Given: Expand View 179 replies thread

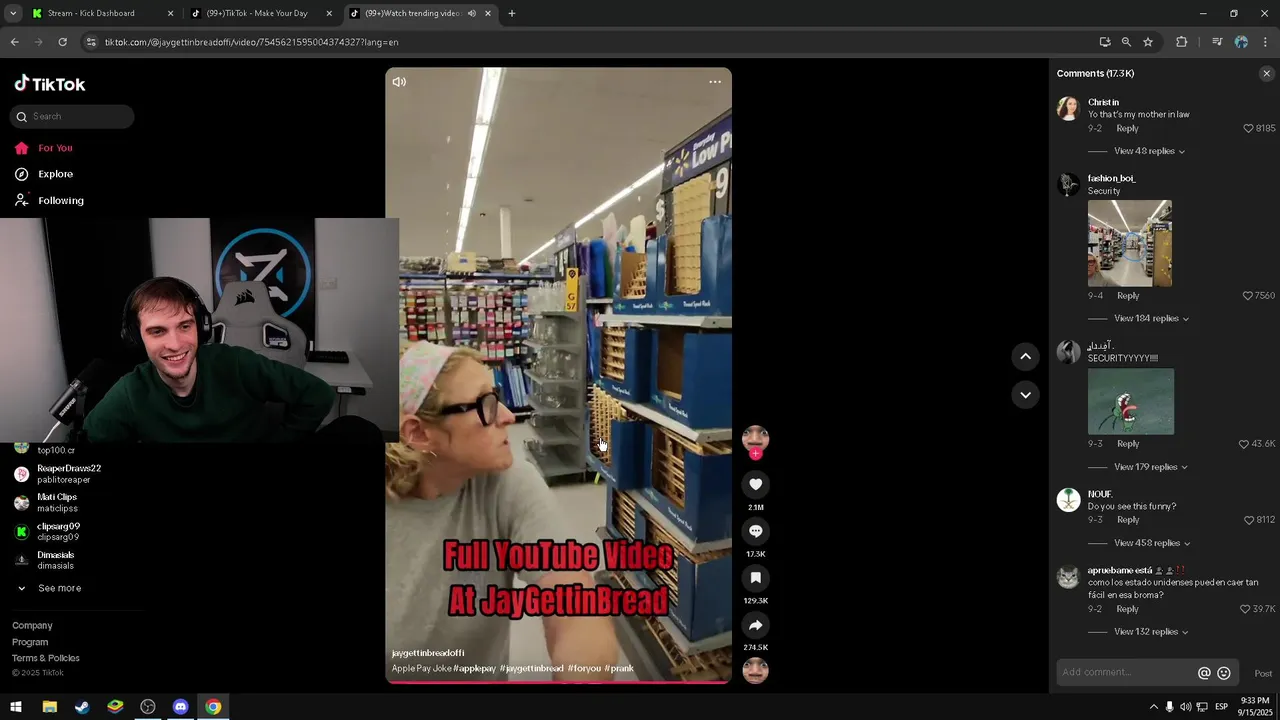Looking at the screenshot, I should 1151,467.
